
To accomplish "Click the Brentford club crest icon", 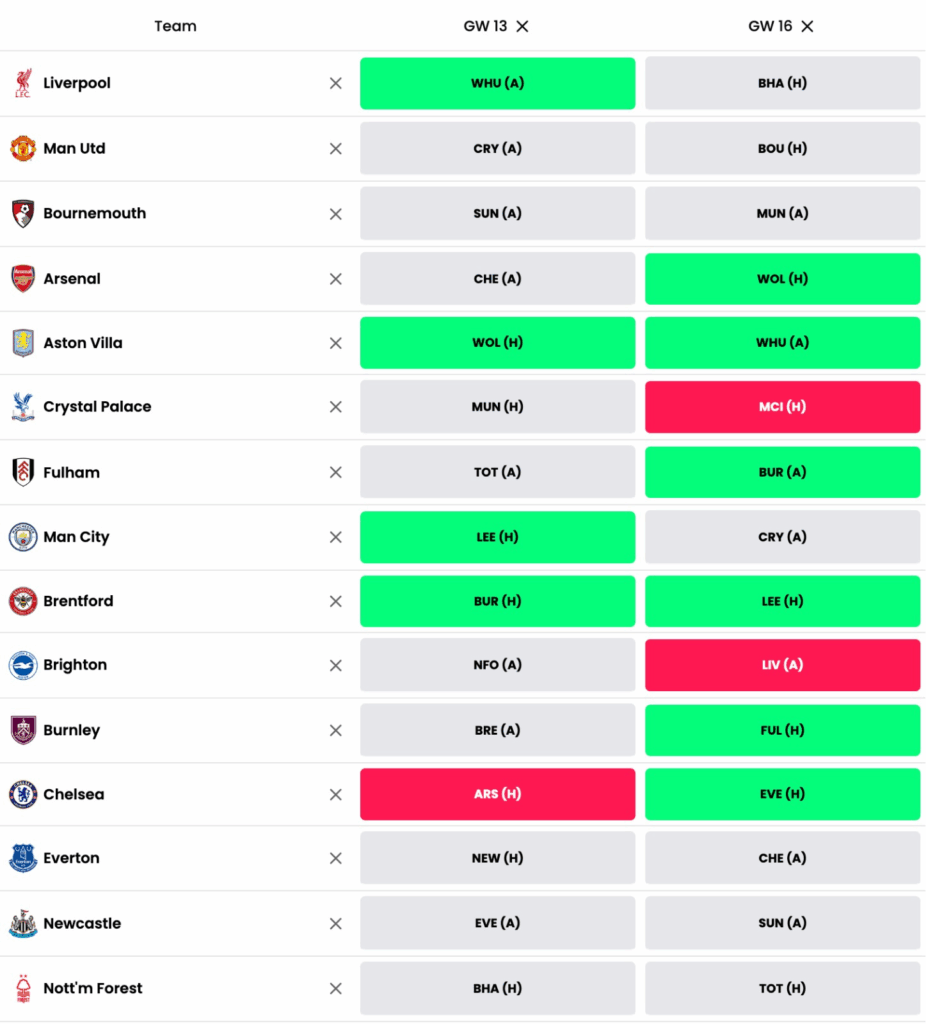I will coord(23,602).
